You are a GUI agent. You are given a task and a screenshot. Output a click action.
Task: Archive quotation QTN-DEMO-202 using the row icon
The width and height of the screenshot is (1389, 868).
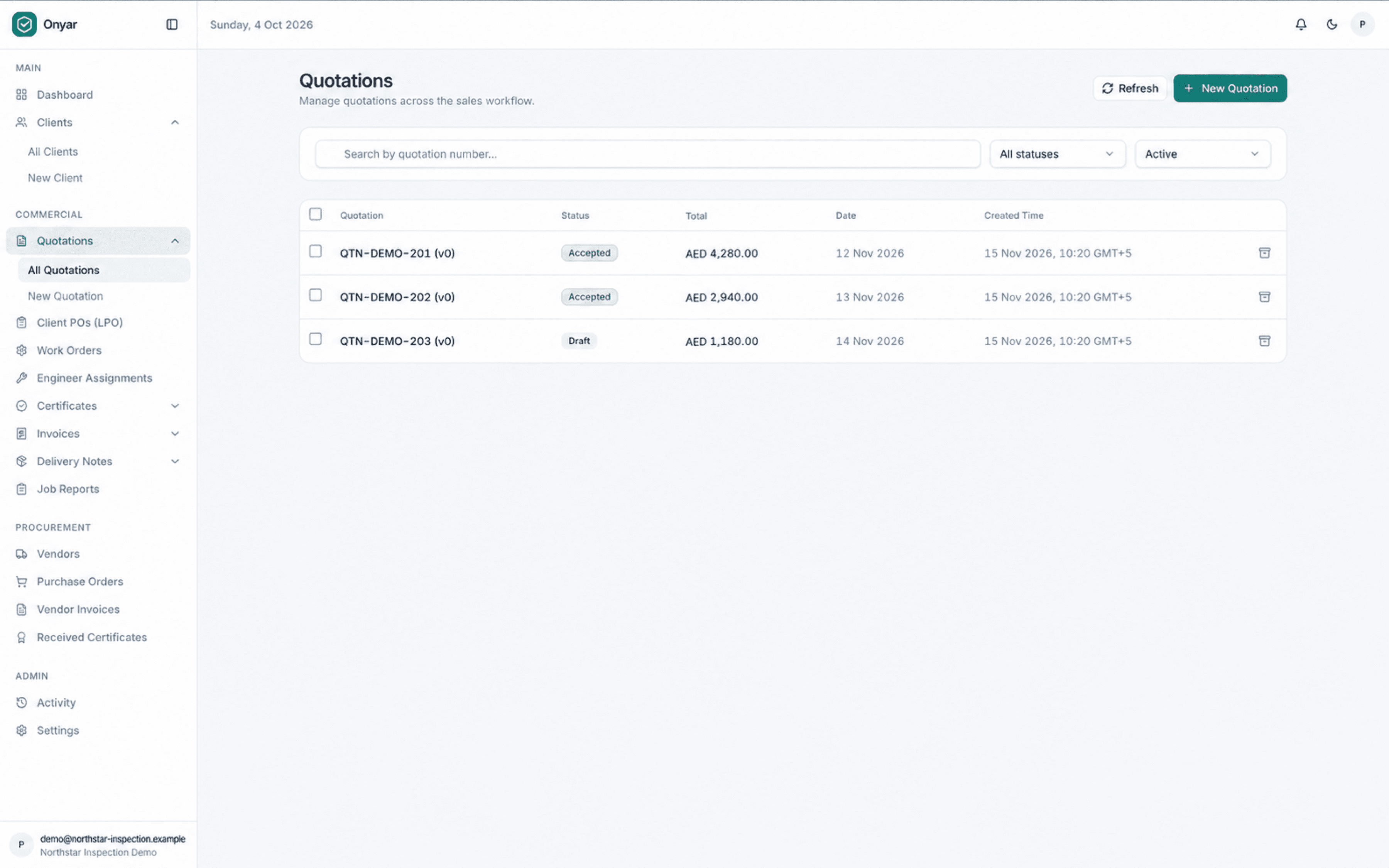(1264, 297)
